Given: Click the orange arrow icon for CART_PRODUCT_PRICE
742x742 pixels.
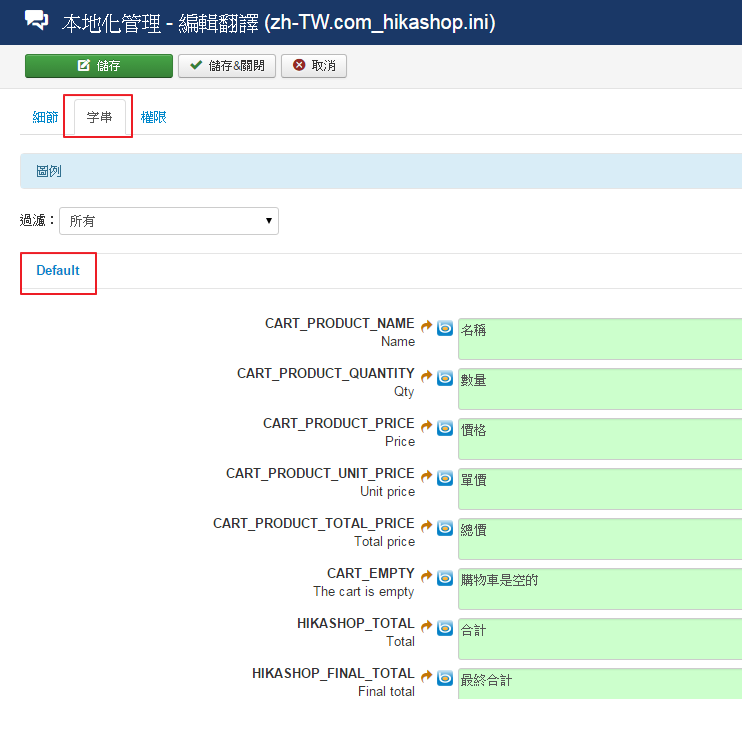Looking at the screenshot, I should (x=426, y=426).
